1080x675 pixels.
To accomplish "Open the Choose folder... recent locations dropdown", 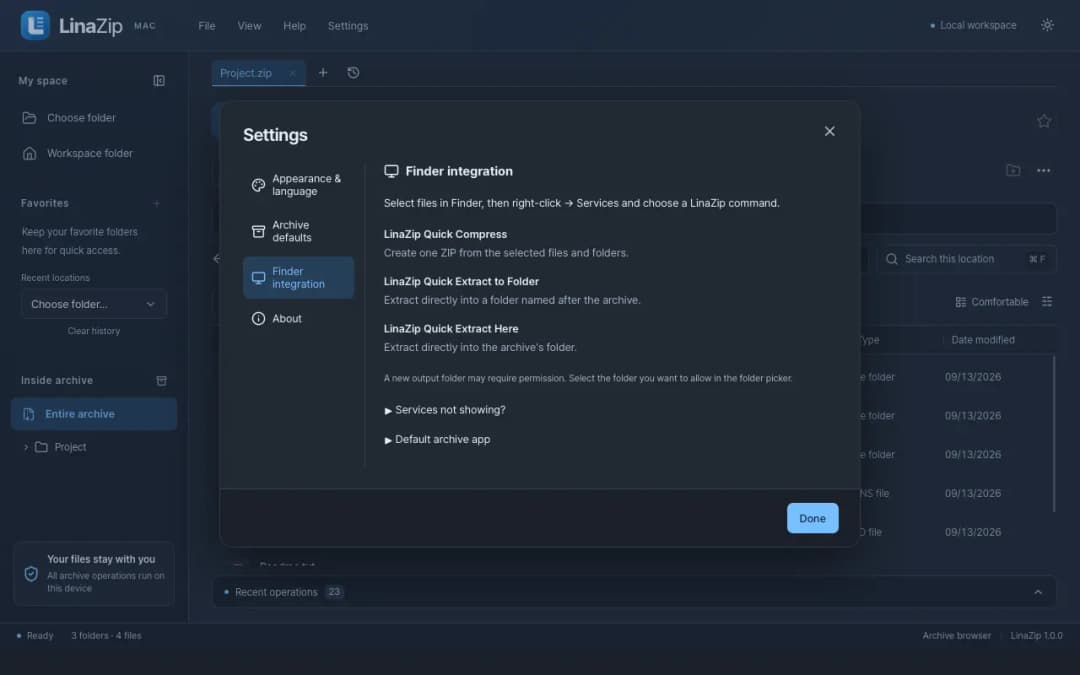I will [x=94, y=304].
